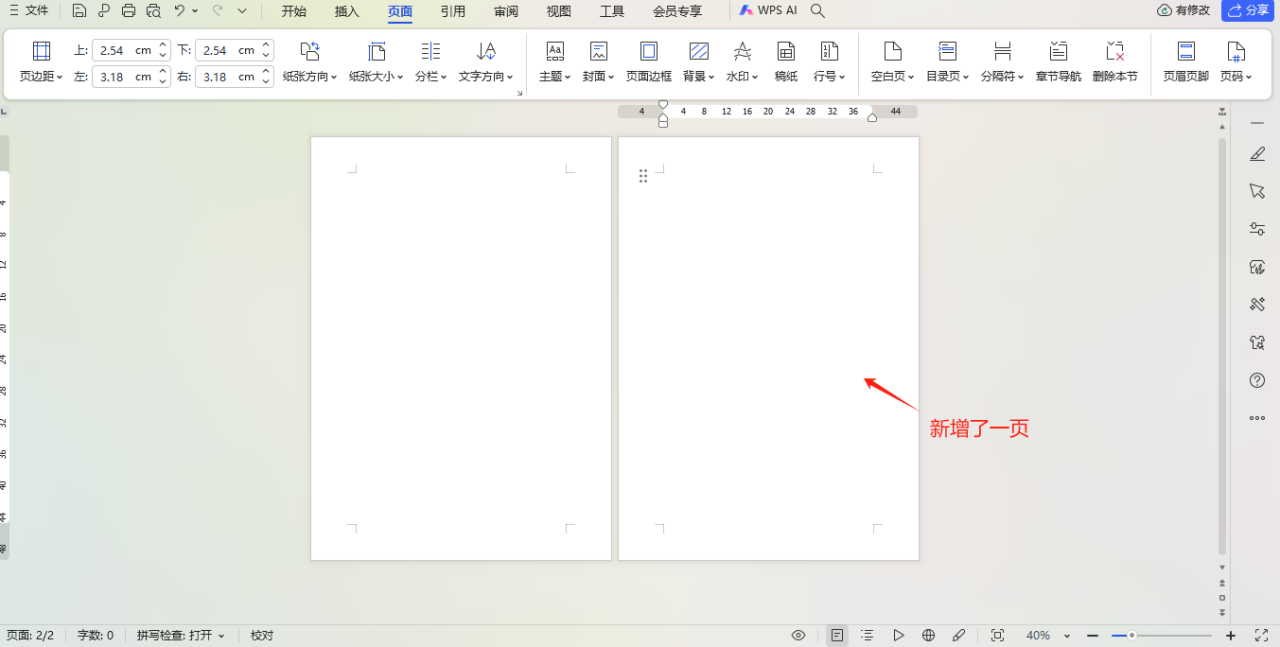Decrease the top margin 上 stepper
This screenshot has width=1280, height=647.
tap(163, 55)
